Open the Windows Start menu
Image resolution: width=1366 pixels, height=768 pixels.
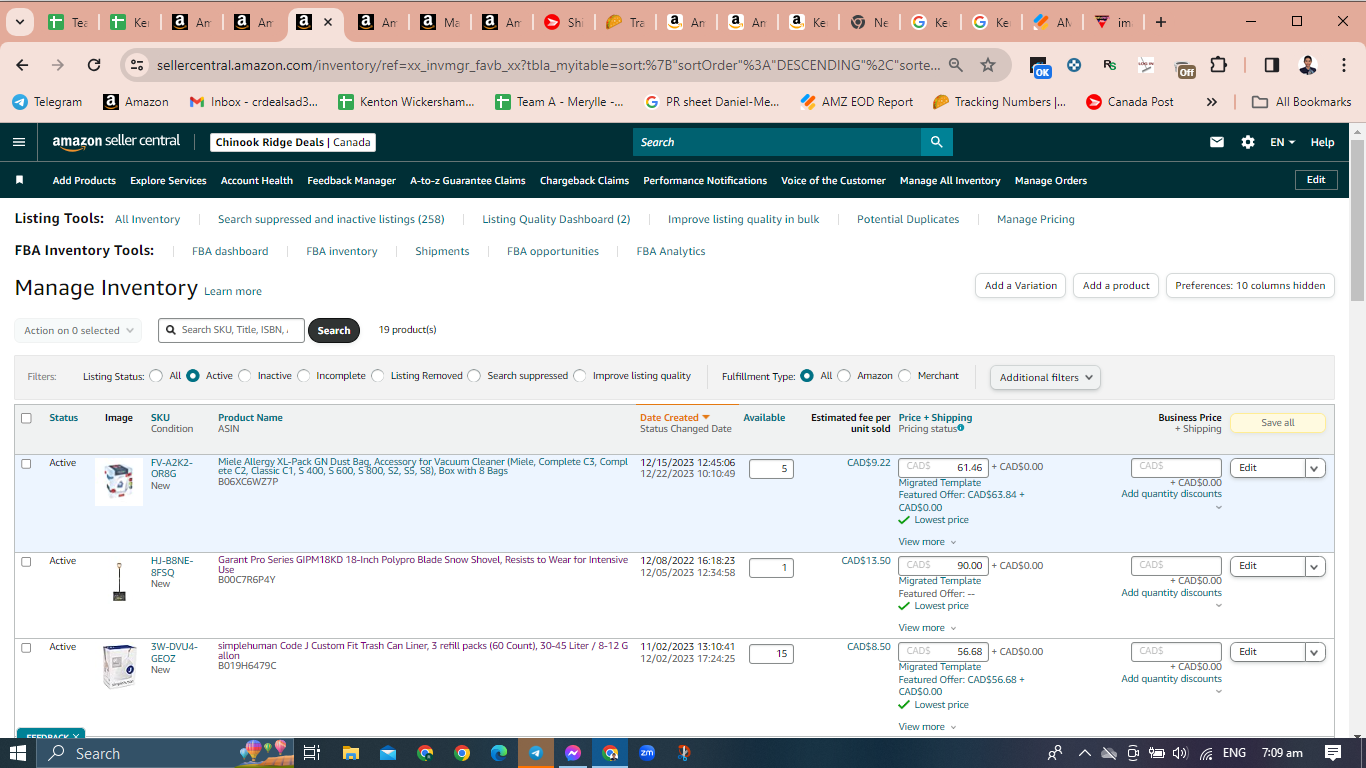pos(20,753)
